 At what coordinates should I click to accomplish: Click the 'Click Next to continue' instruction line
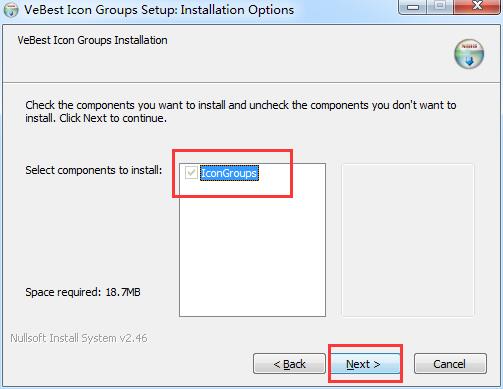[113, 118]
